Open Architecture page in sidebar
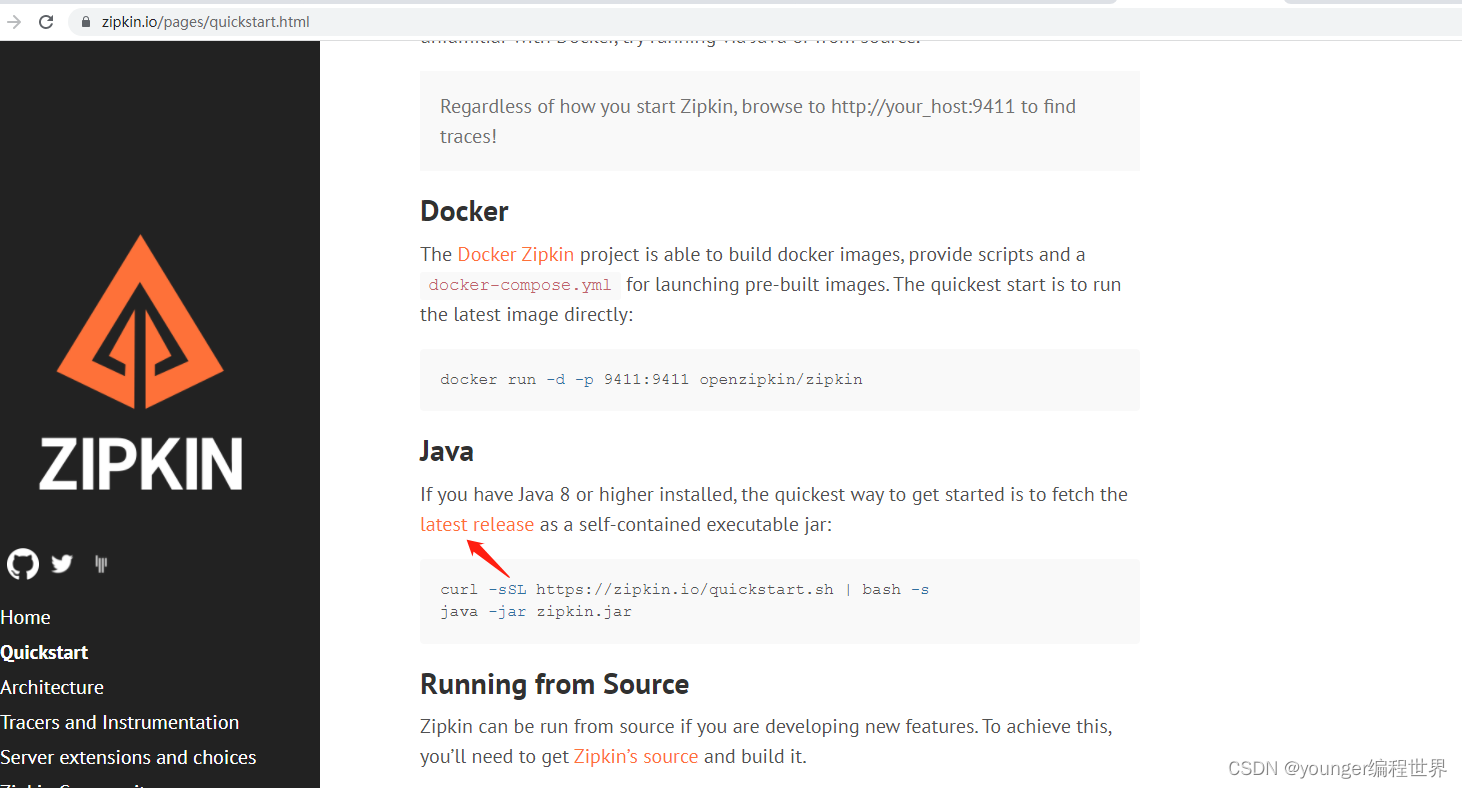This screenshot has height=788, width=1462. click(x=52, y=687)
